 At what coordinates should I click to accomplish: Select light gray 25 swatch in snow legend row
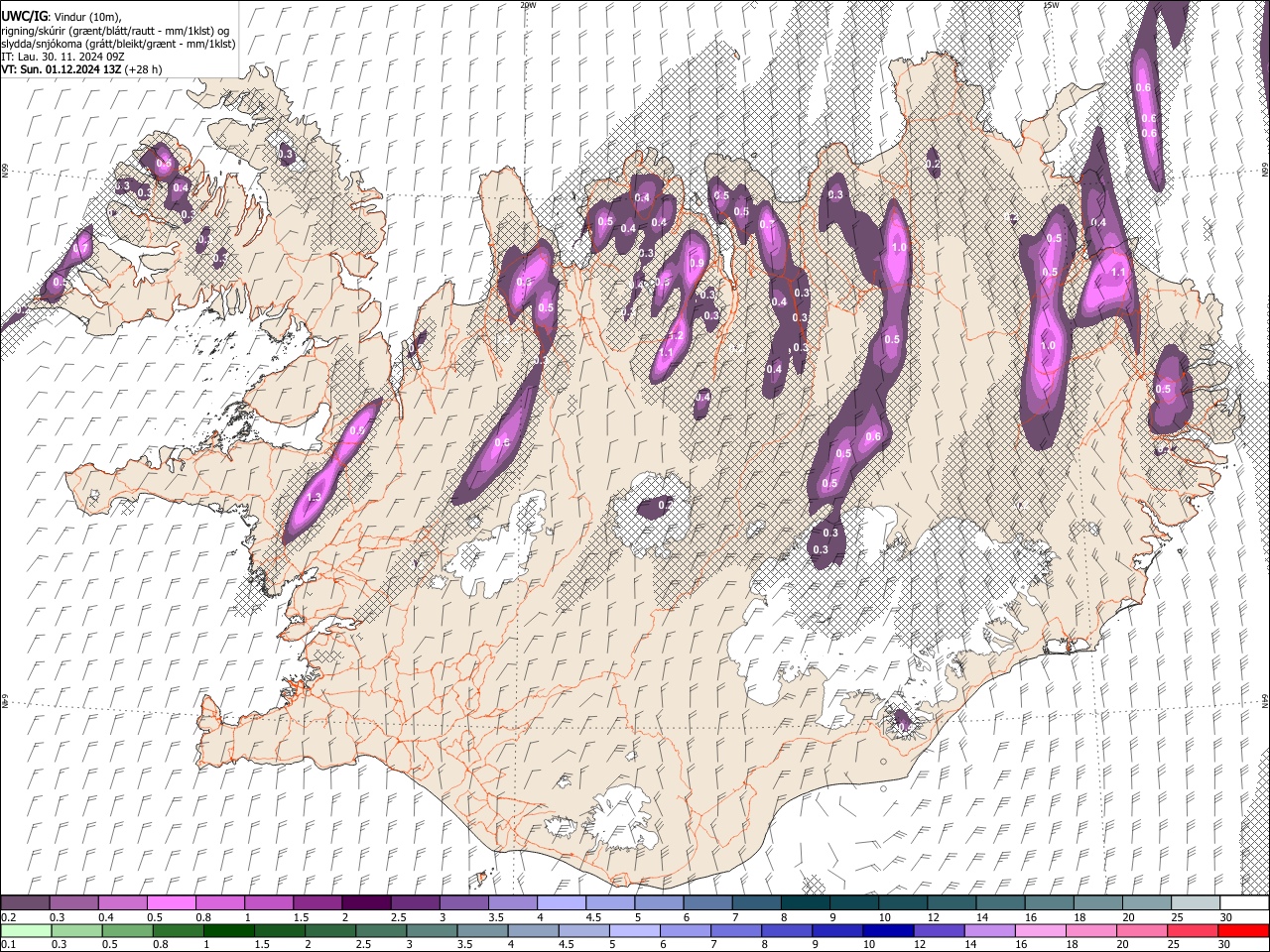[x=1196, y=903]
